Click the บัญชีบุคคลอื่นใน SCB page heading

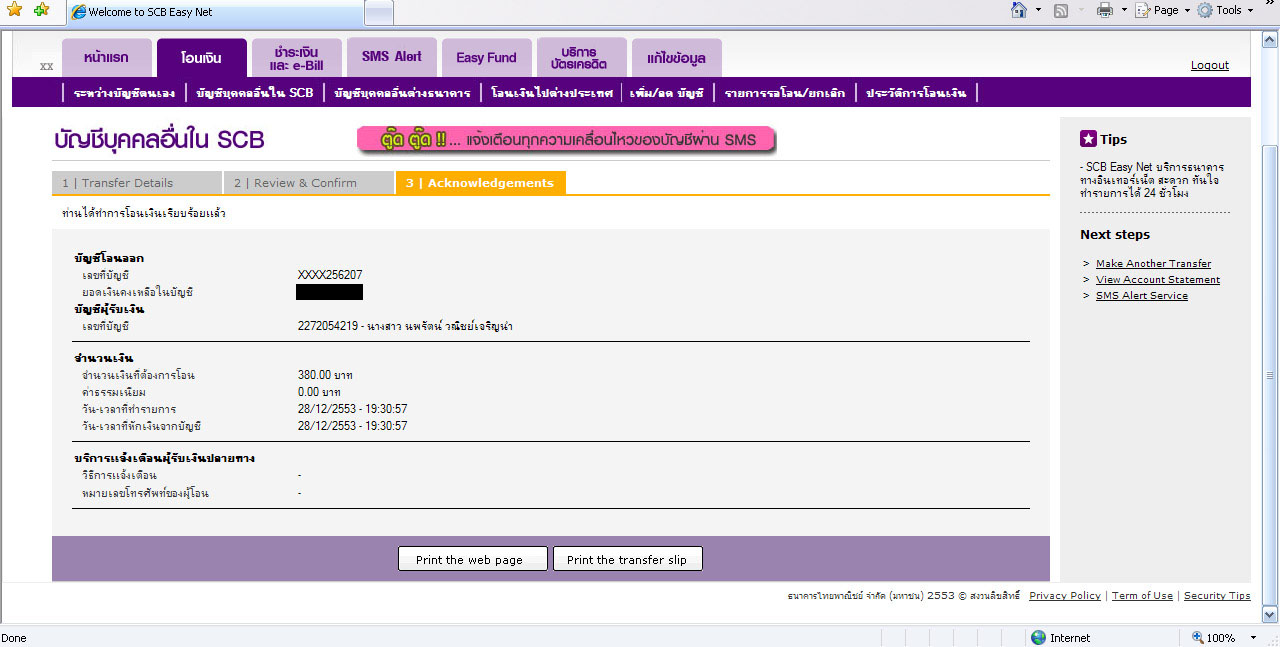(159, 140)
